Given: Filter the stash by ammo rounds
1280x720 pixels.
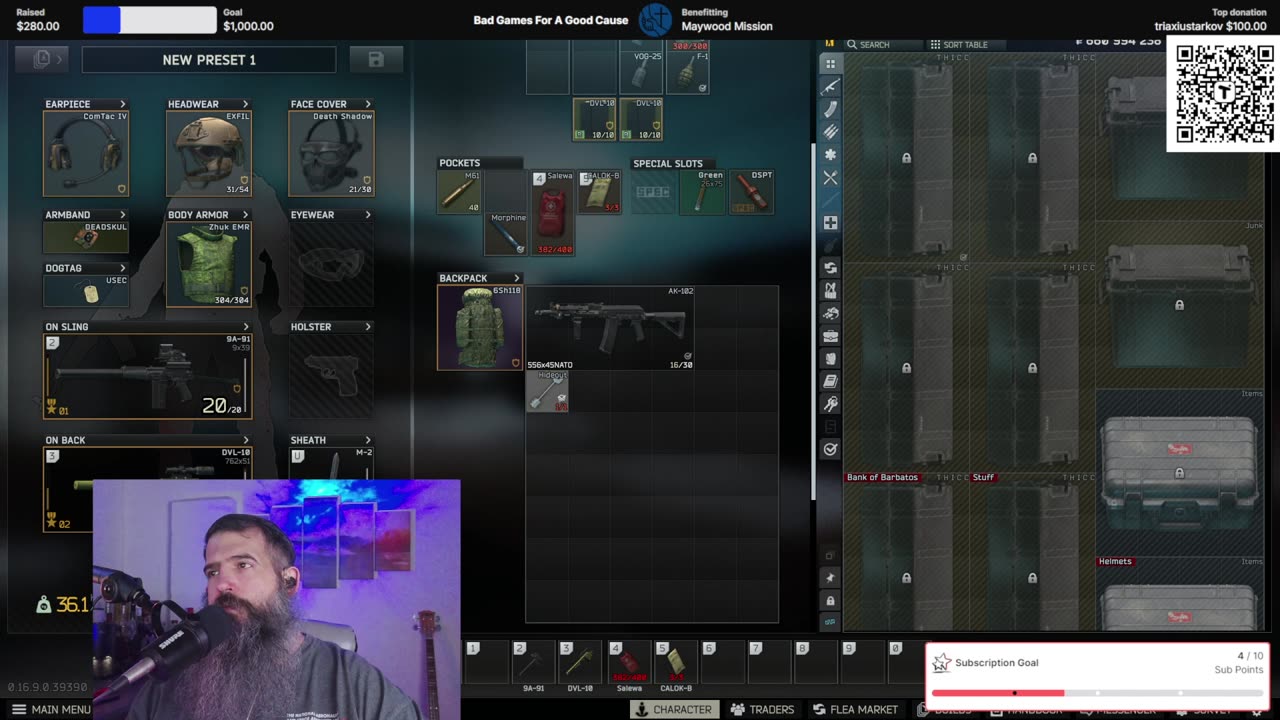Looking at the screenshot, I should coord(830,132).
